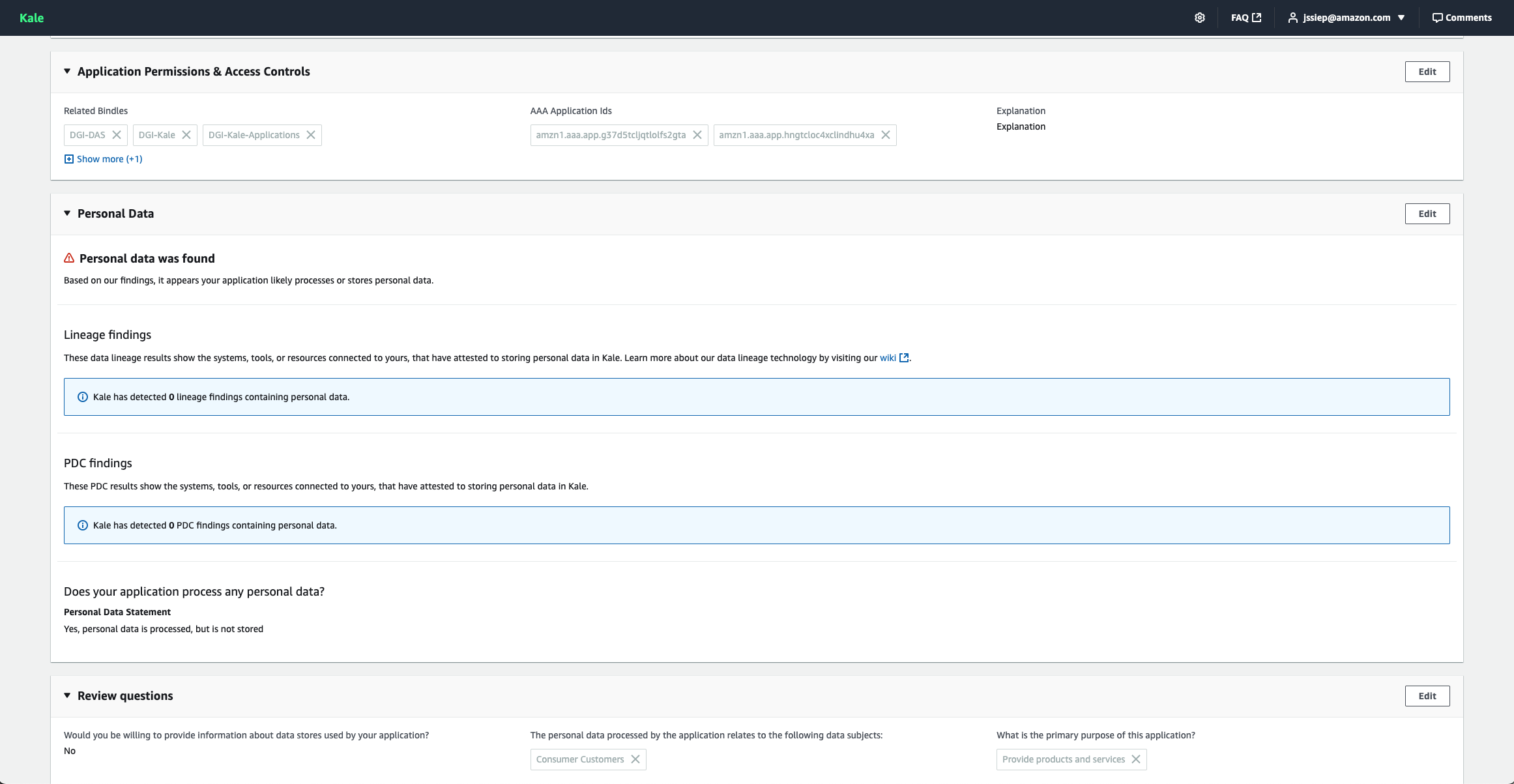Screen dimensions: 1514x784
Task: Remove AAA app ID ending in lindhu4xa
Action: 886,135
